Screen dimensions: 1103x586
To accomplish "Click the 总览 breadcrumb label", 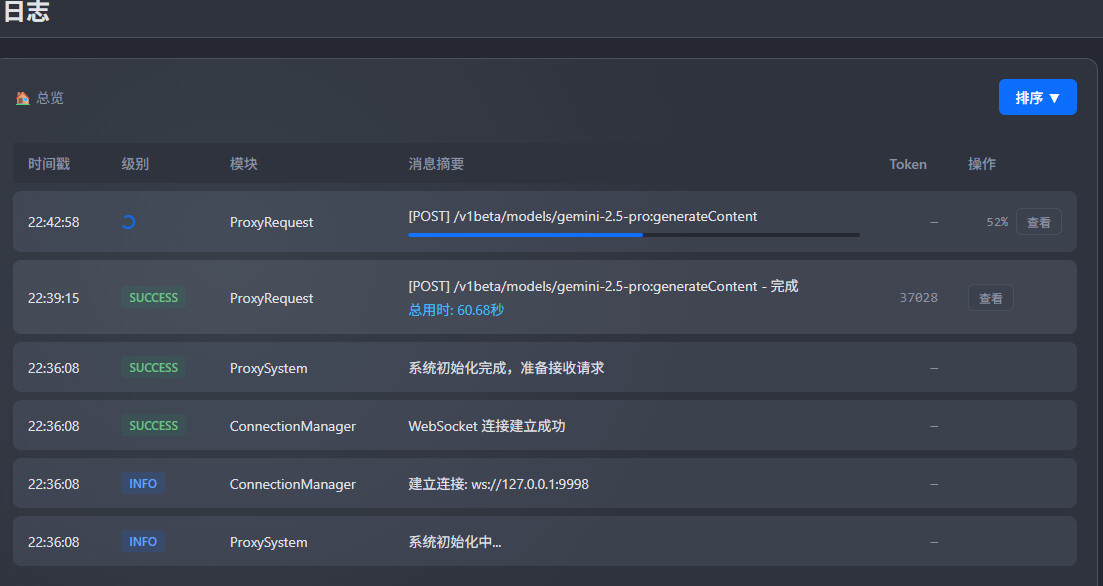I will (50, 98).
